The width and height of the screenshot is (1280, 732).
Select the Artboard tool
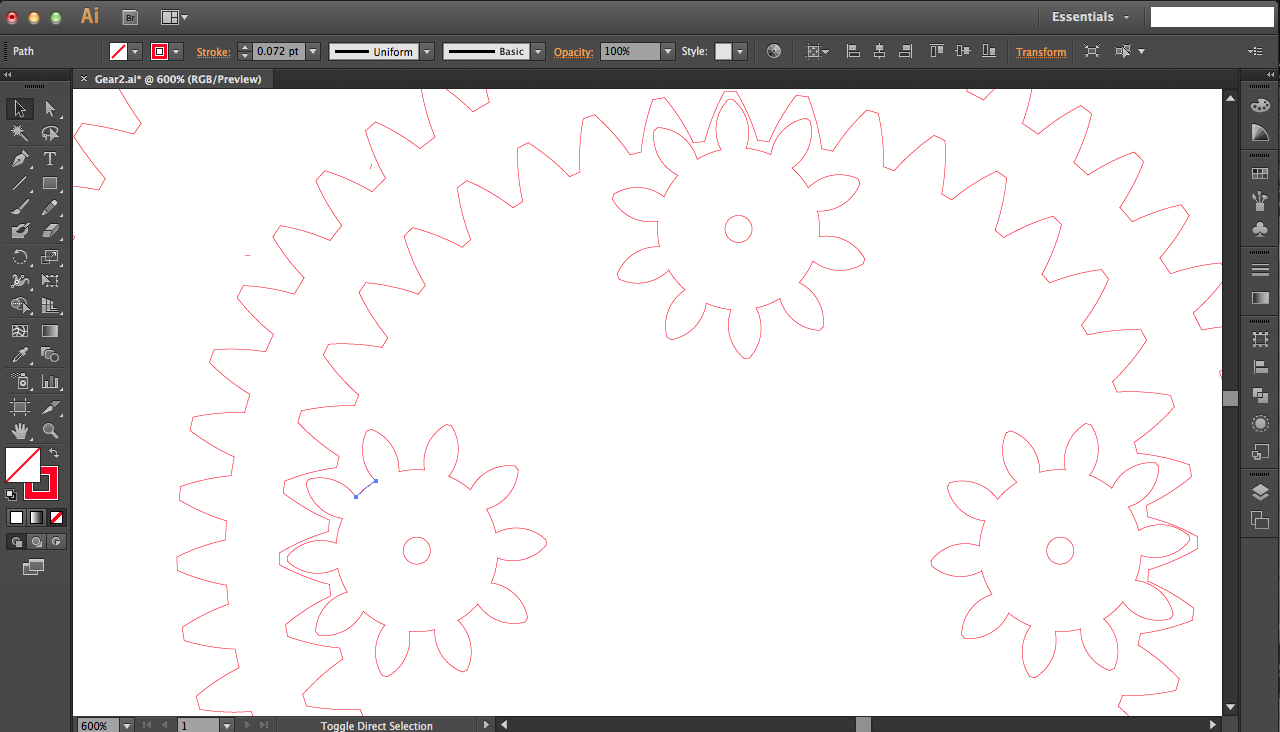click(x=19, y=407)
